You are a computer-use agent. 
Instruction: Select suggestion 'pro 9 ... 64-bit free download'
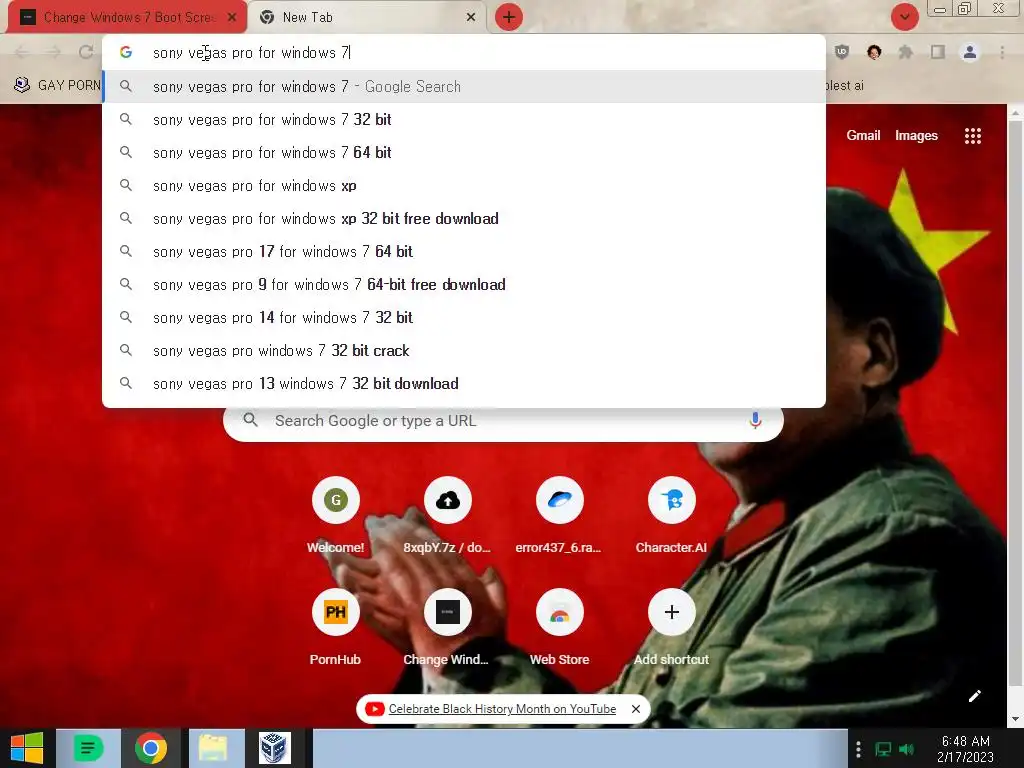[x=464, y=284]
